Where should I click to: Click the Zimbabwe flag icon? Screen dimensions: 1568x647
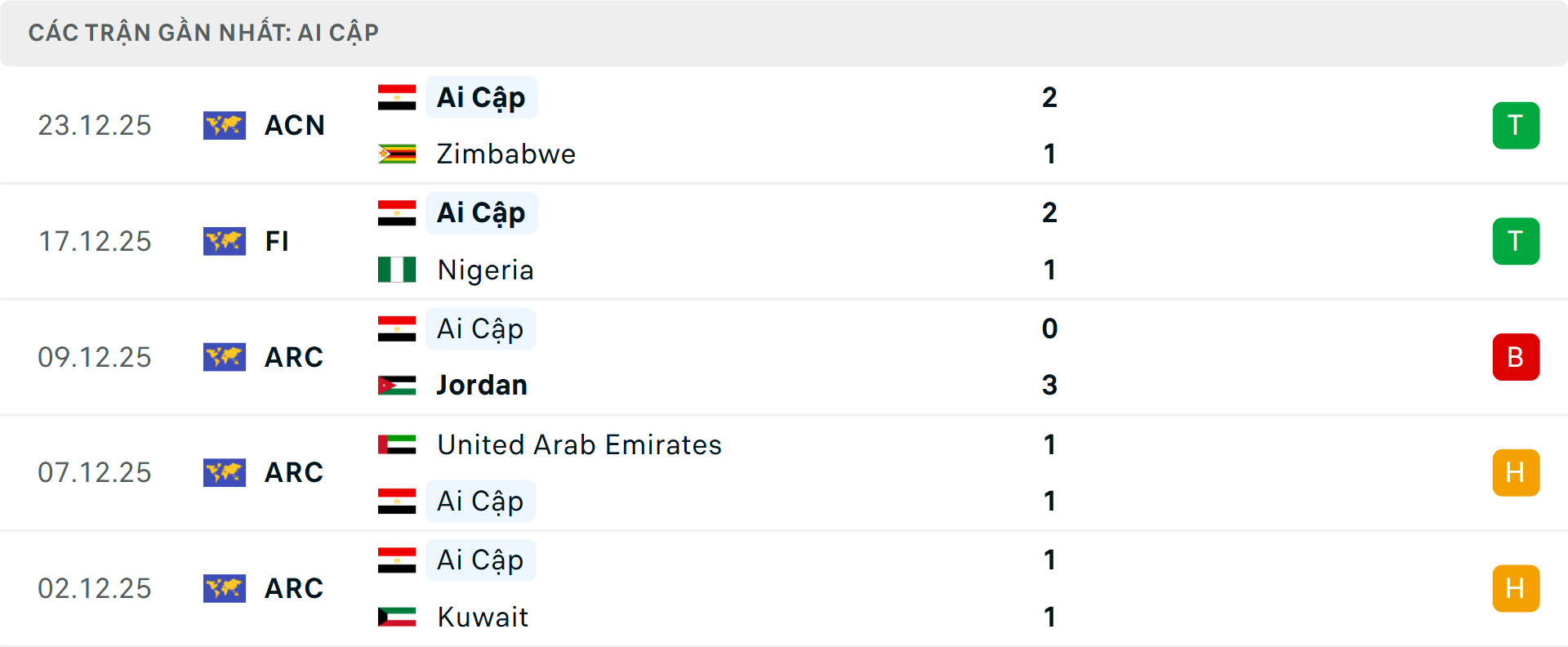click(x=397, y=154)
